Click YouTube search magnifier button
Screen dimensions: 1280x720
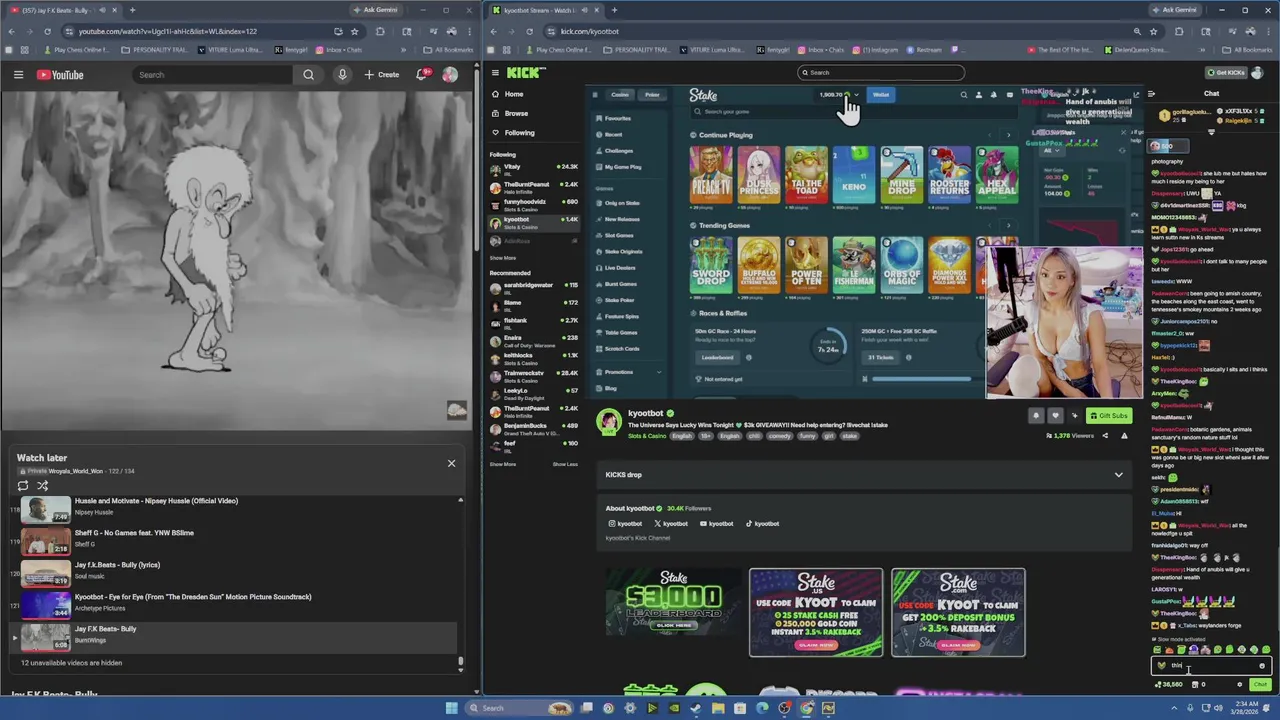308,75
